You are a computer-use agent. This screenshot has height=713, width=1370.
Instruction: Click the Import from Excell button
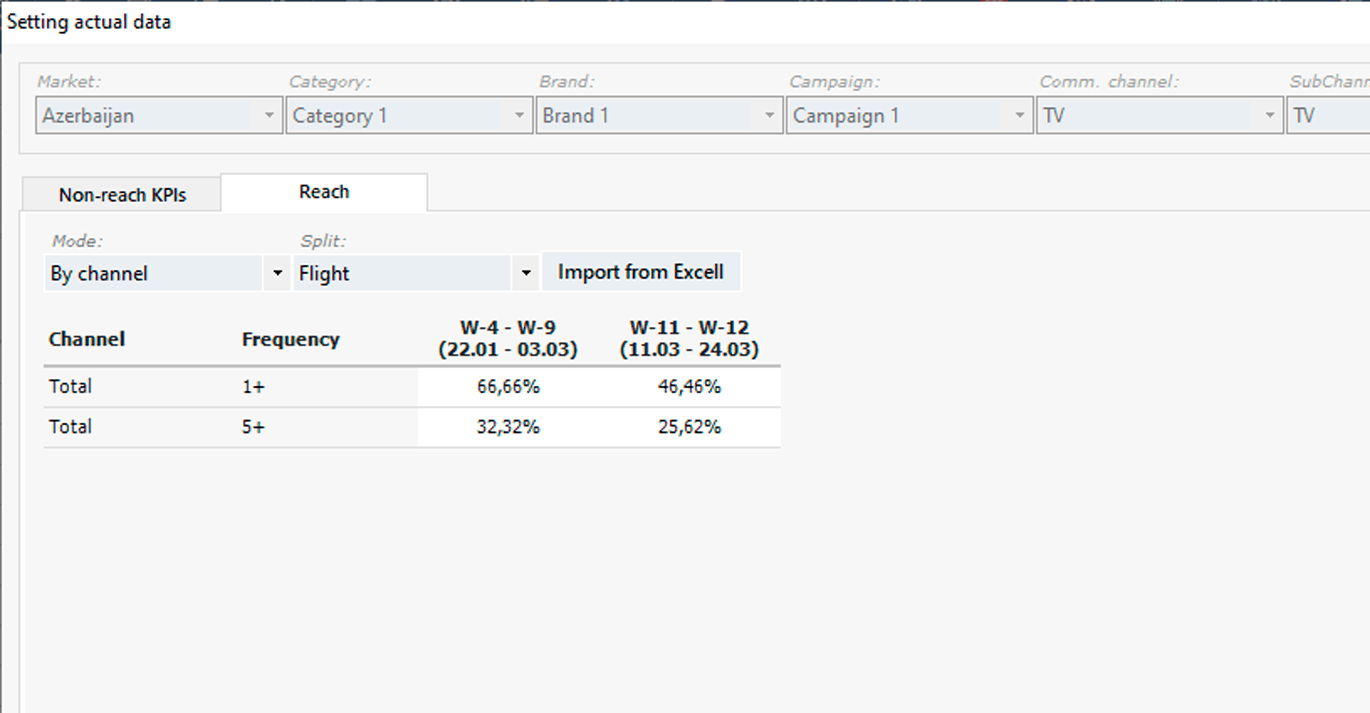click(641, 272)
